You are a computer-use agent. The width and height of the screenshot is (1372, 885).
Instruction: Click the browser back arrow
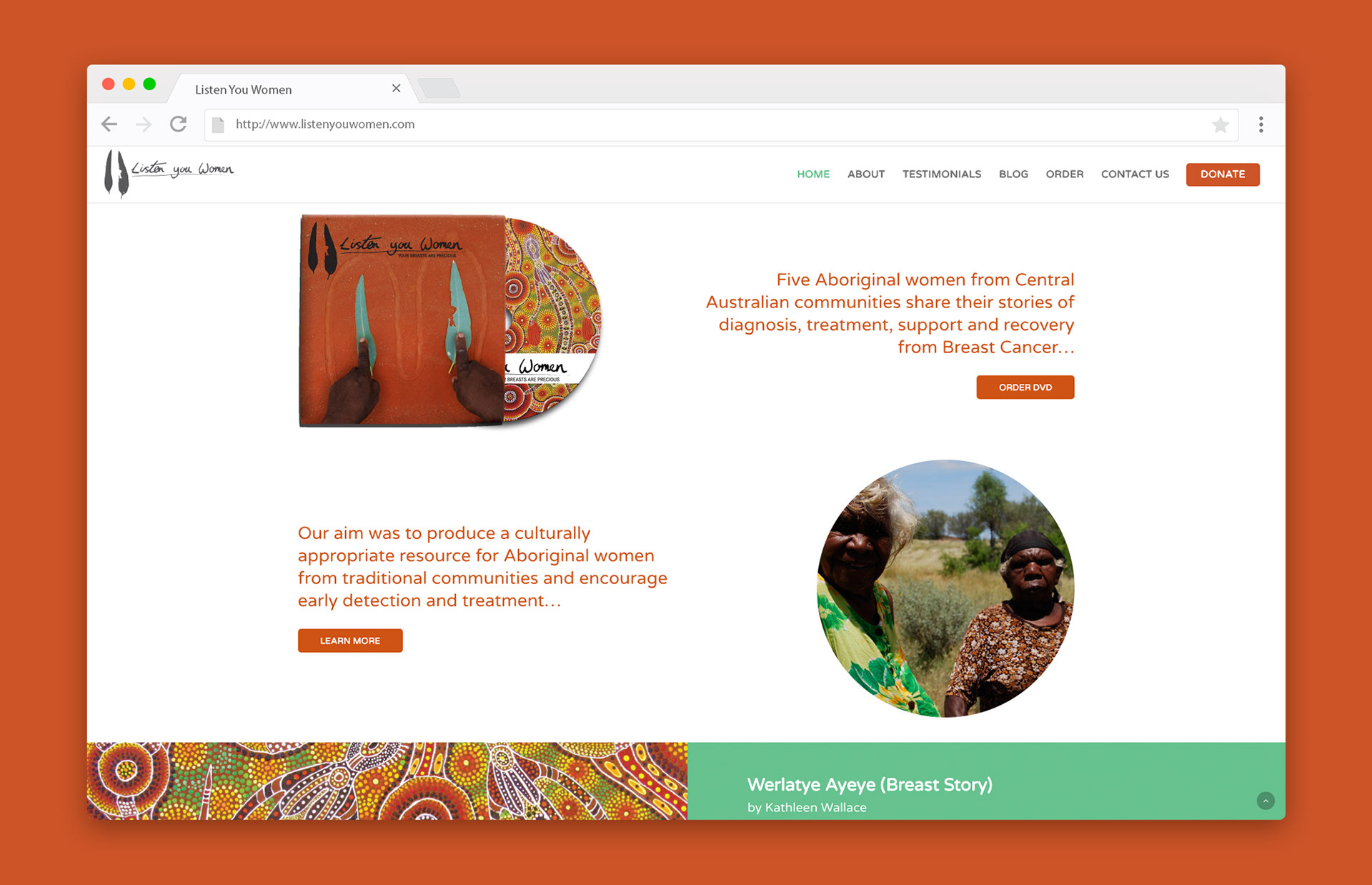coord(109,124)
